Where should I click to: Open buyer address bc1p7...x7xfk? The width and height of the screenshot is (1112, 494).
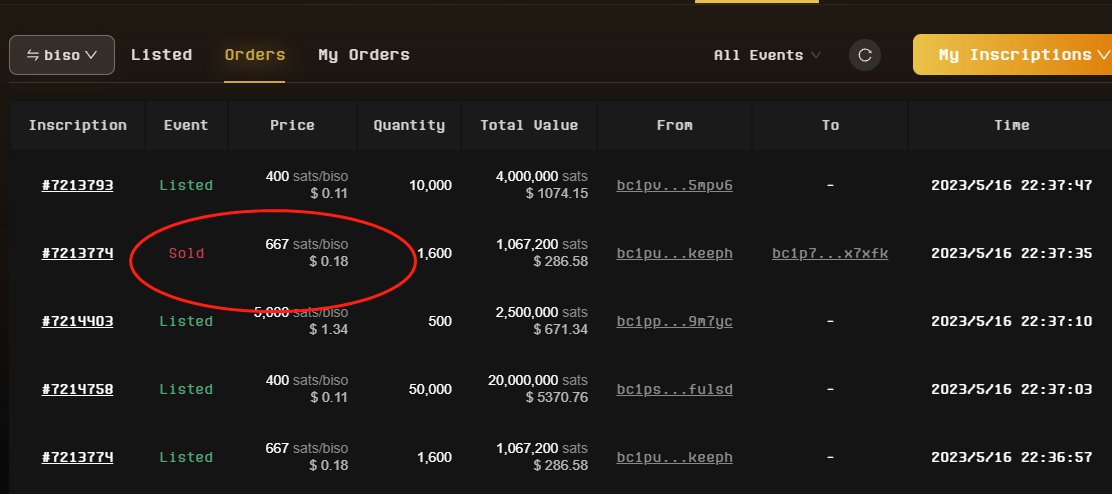coord(830,254)
